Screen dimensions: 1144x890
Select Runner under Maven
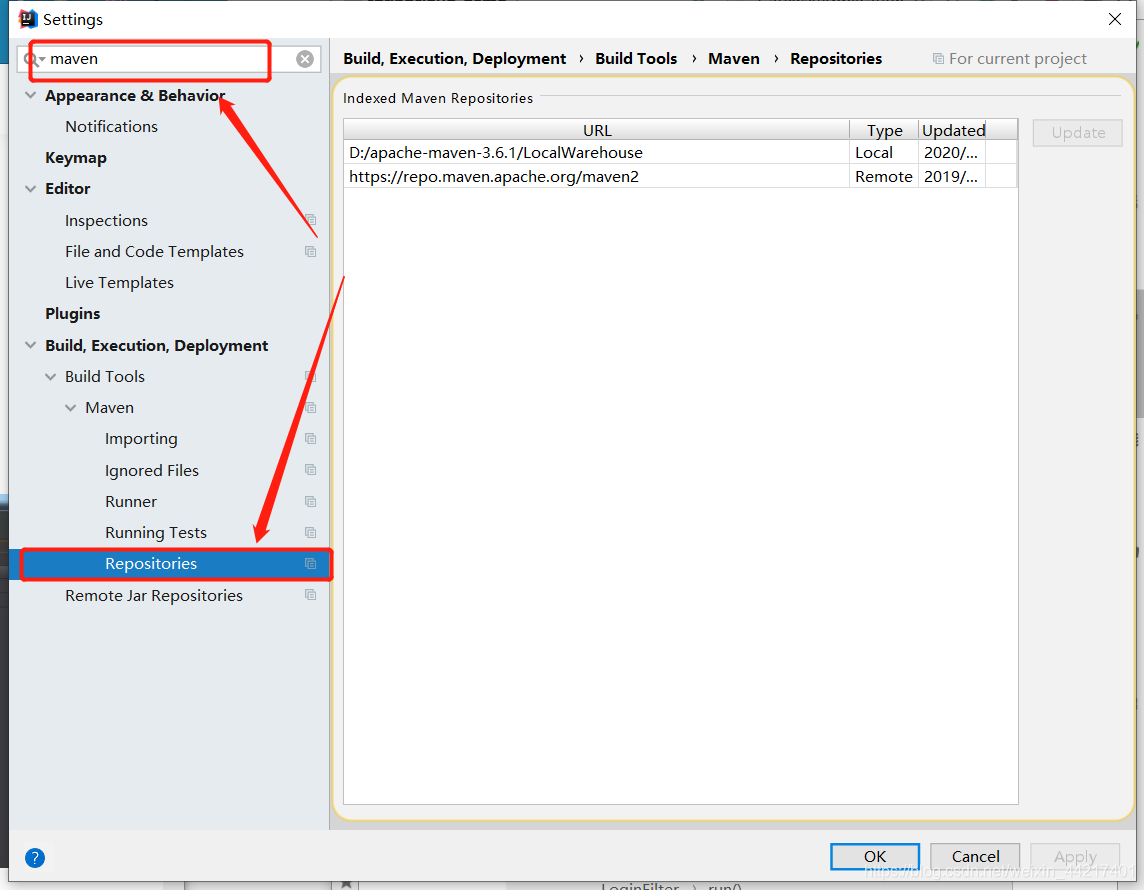[131, 502]
